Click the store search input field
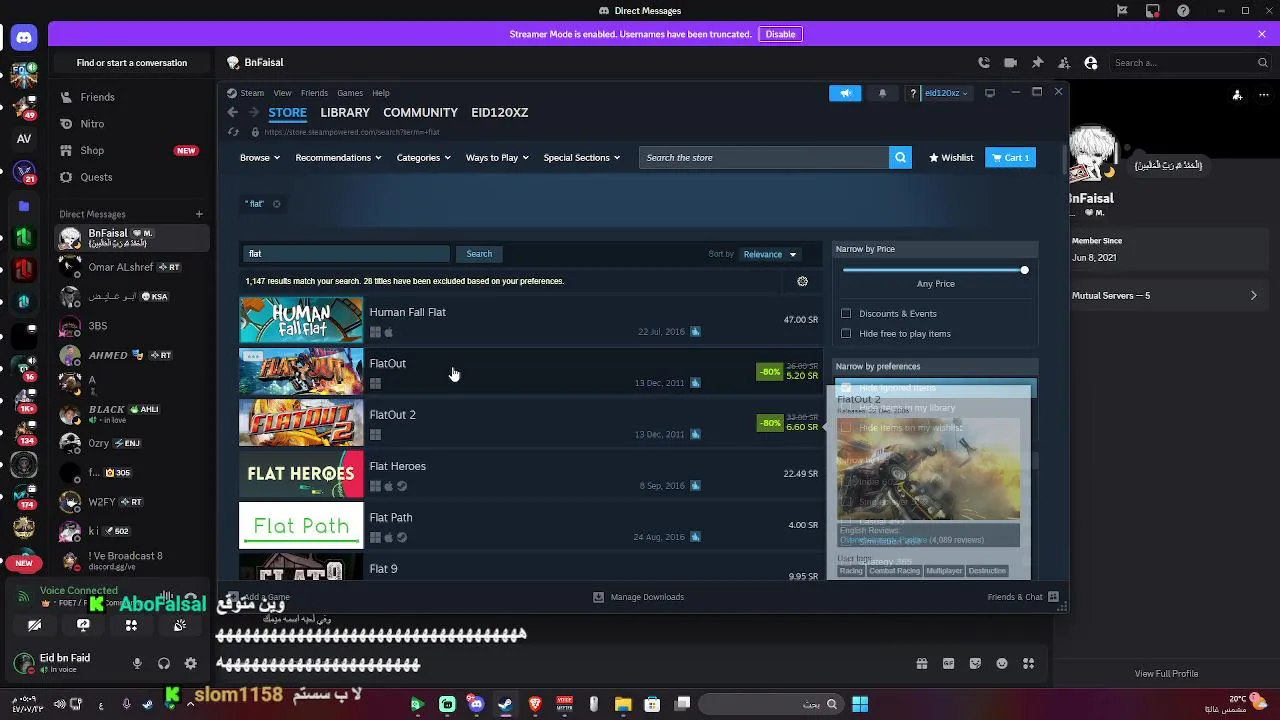The height and width of the screenshot is (720, 1280). click(765, 158)
